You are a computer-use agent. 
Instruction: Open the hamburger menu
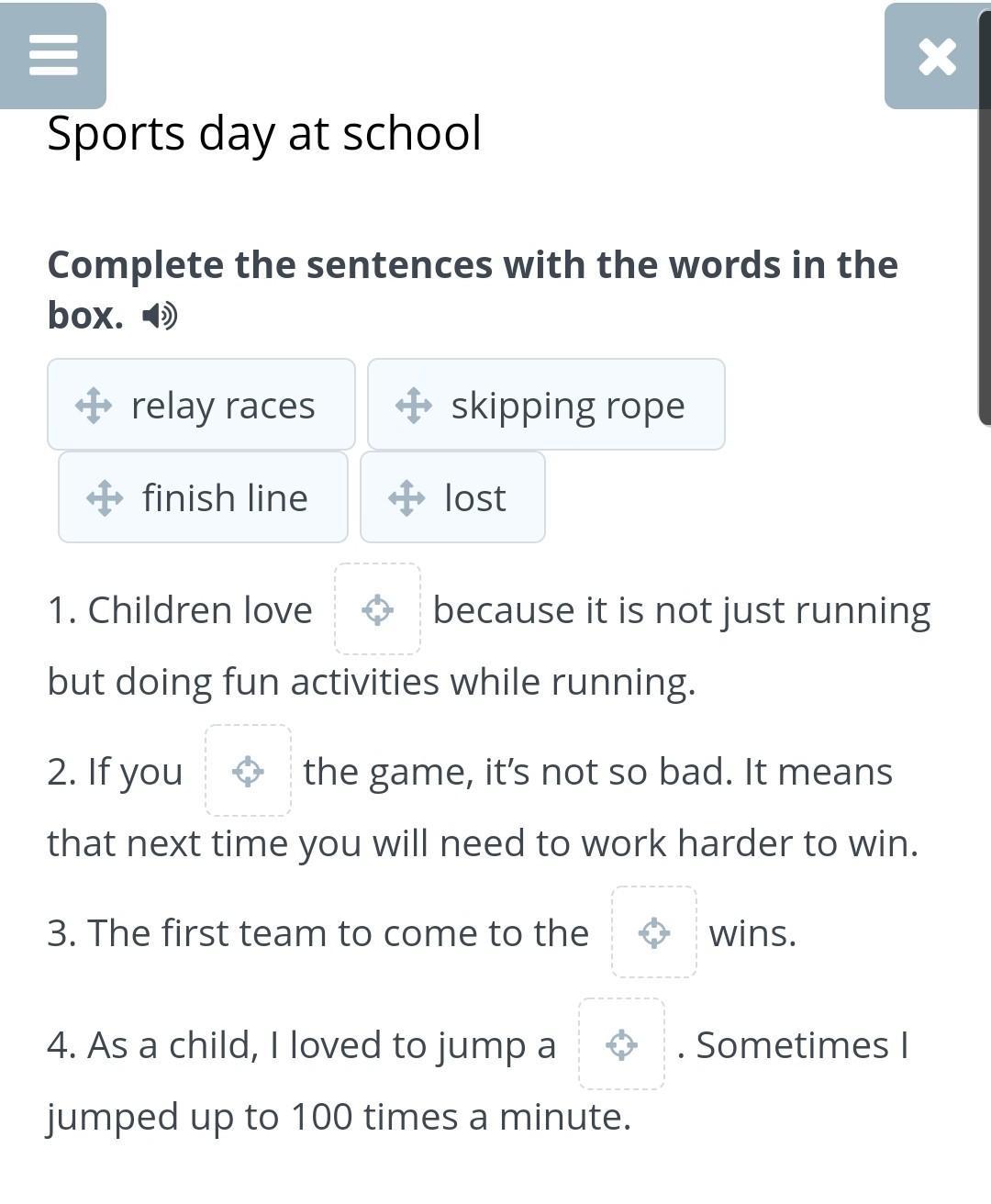(52, 56)
